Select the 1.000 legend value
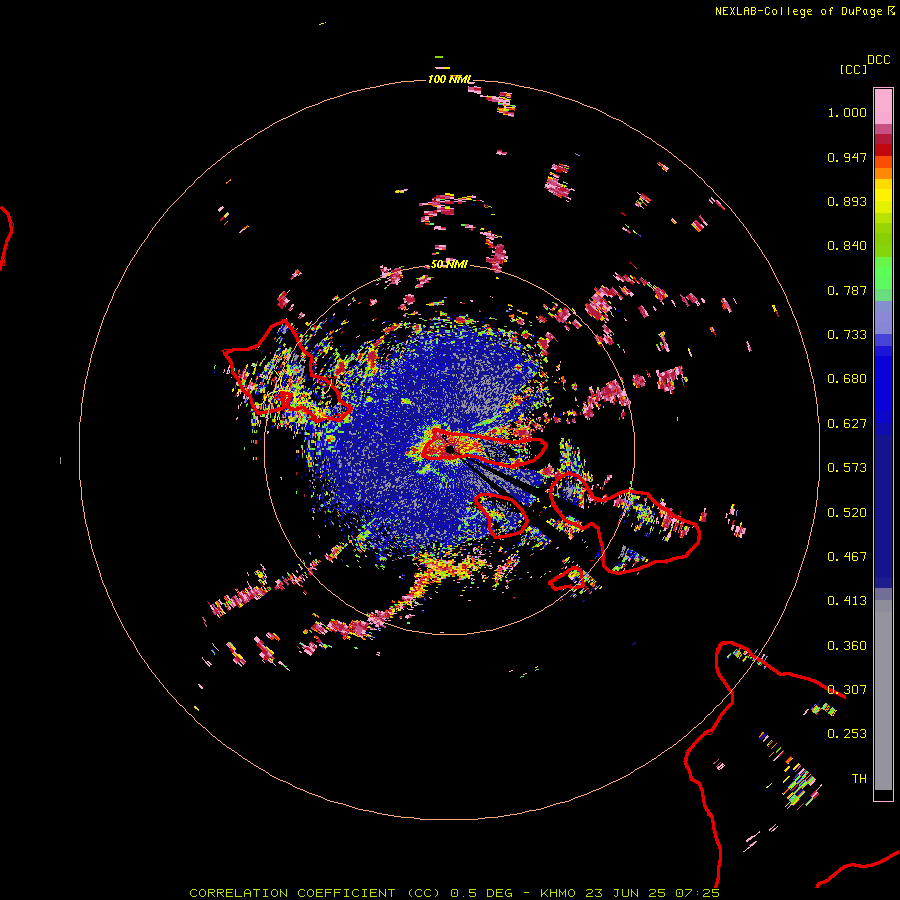The image size is (900, 900). (847, 112)
